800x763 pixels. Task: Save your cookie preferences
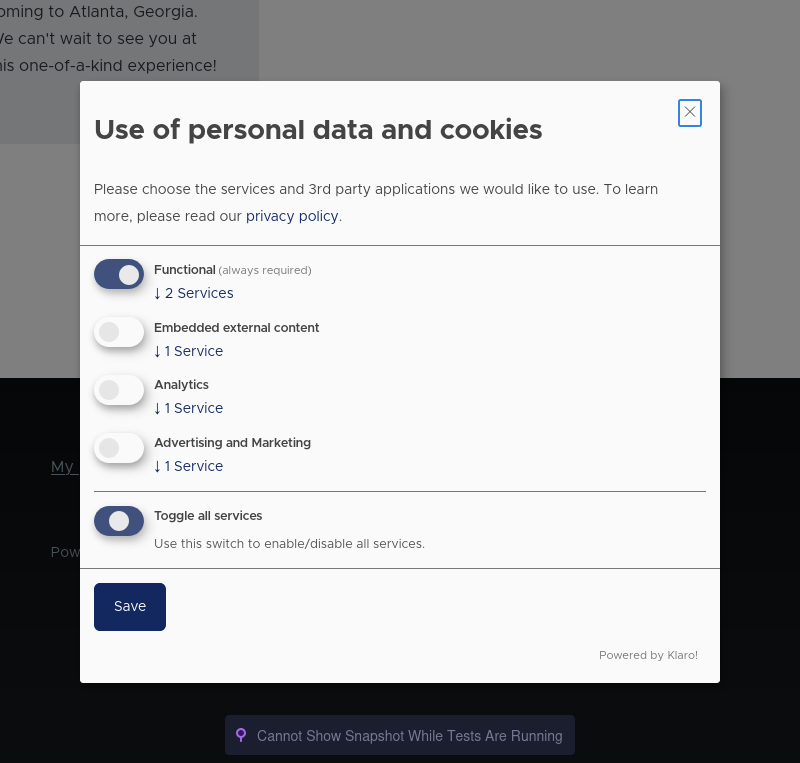(x=129, y=606)
